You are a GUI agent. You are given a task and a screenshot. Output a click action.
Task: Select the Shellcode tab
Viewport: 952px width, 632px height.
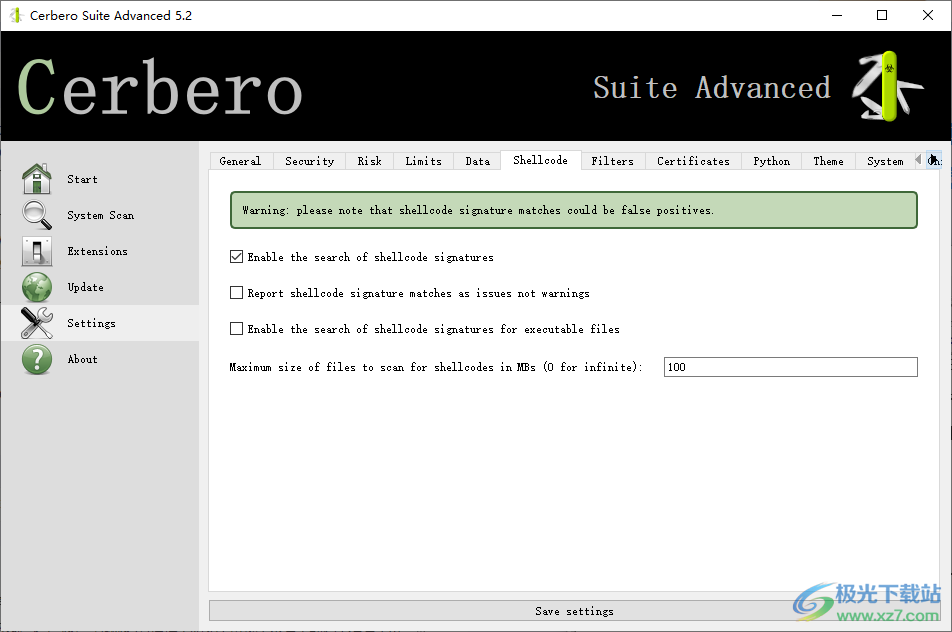[x=540, y=160]
